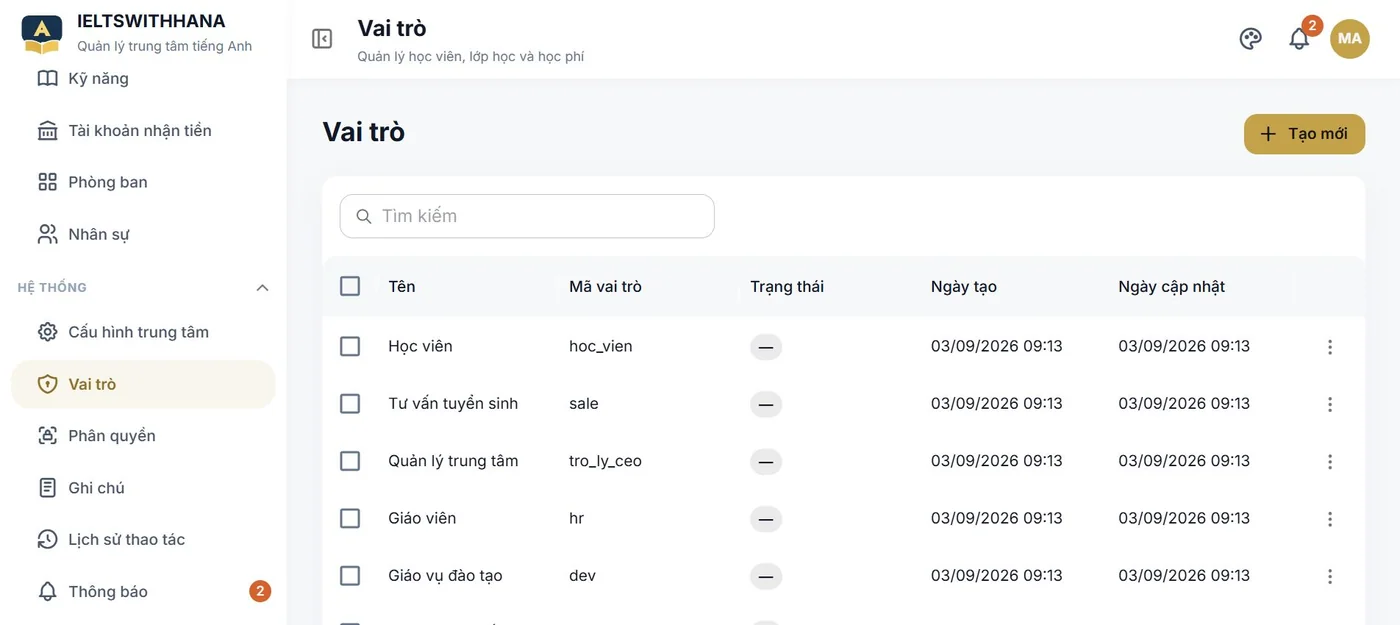
Task: Click the history clock icon for Lịch sử thao tác
Action: 47,540
